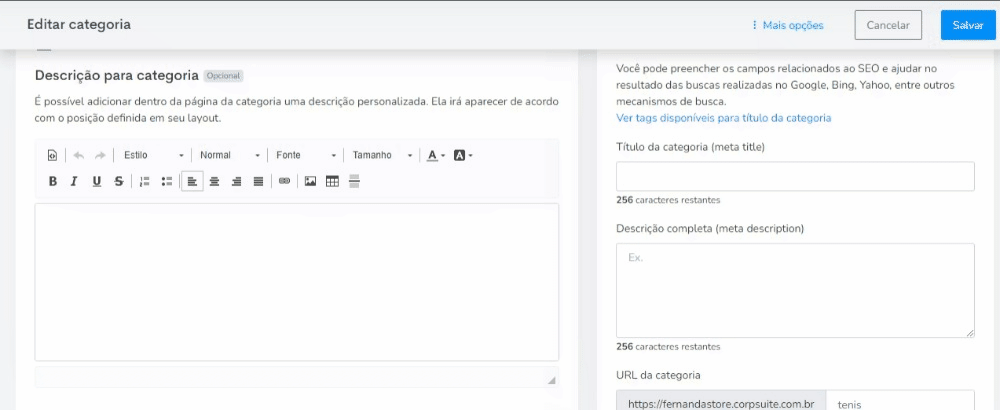
Task: Open Mais opções menu
Action: [788, 26]
